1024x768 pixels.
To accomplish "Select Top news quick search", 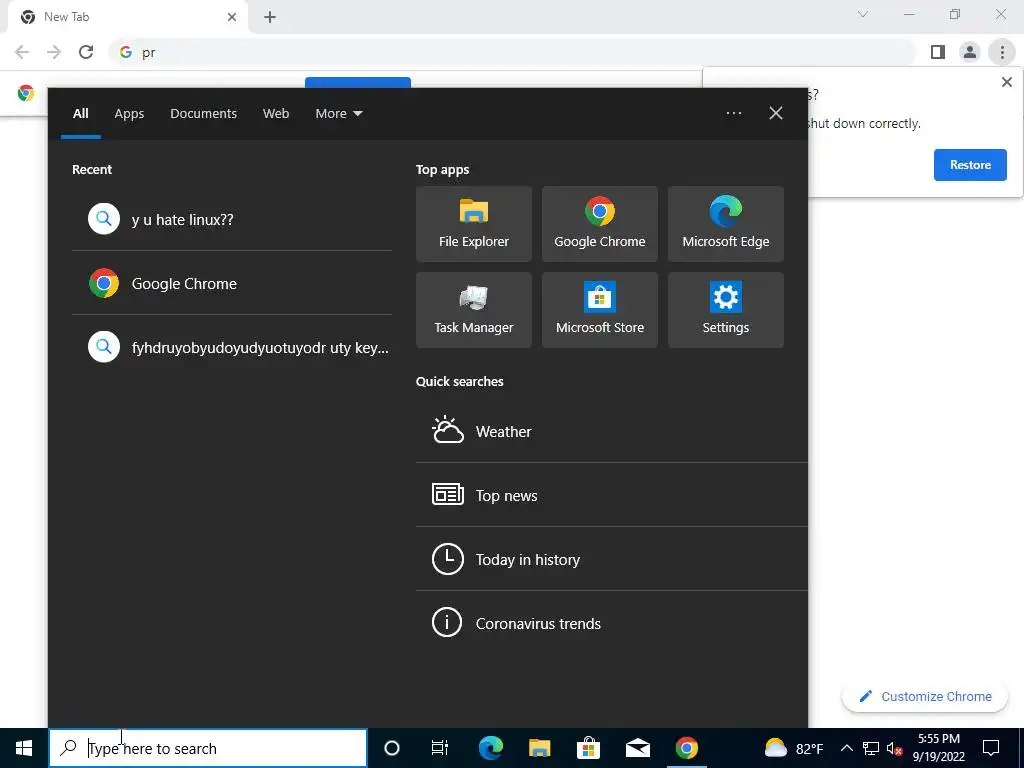I will tap(611, 495).
